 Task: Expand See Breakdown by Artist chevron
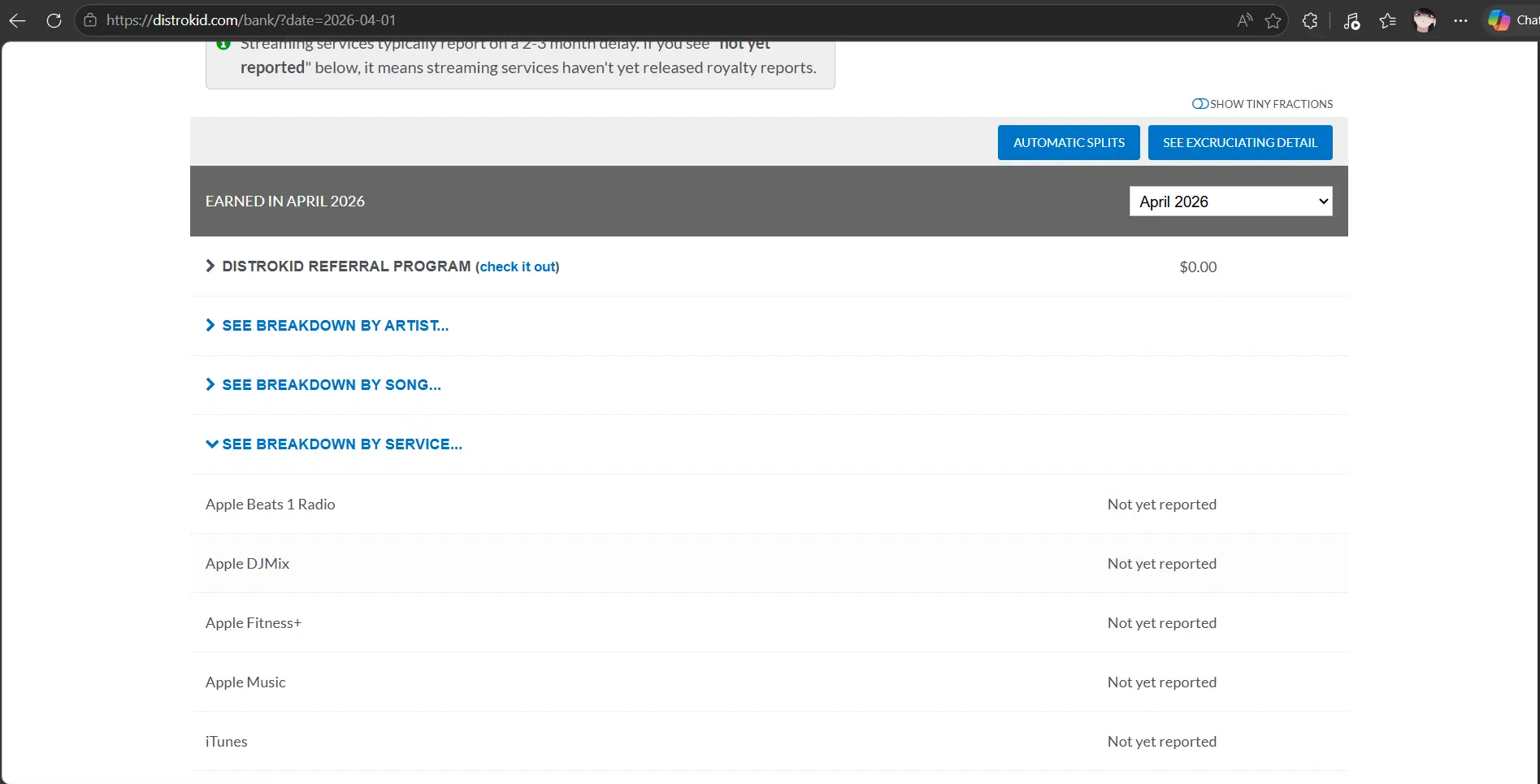[x=210, y=325]
